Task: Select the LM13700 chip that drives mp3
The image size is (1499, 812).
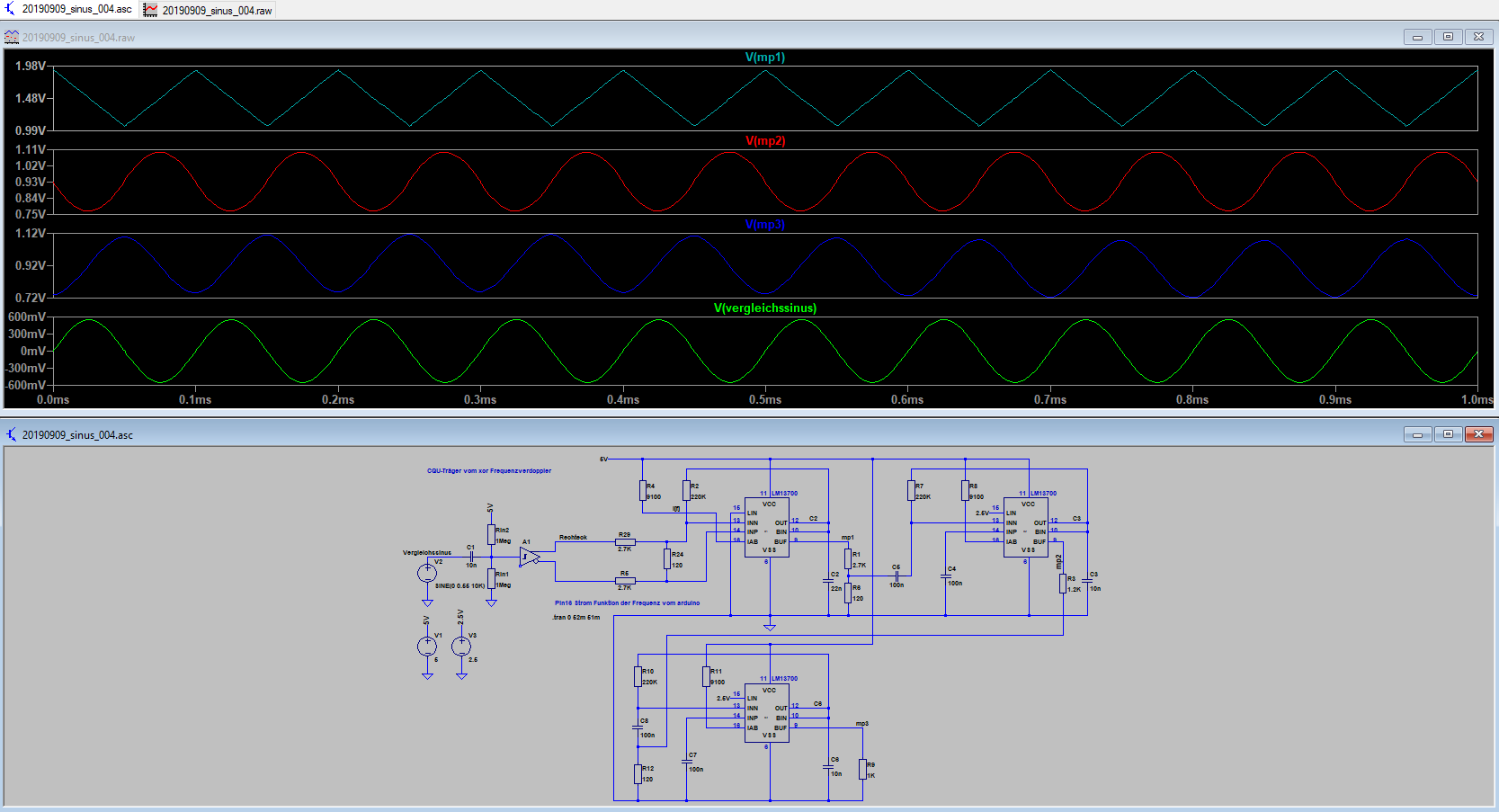Action: [767, 713]
